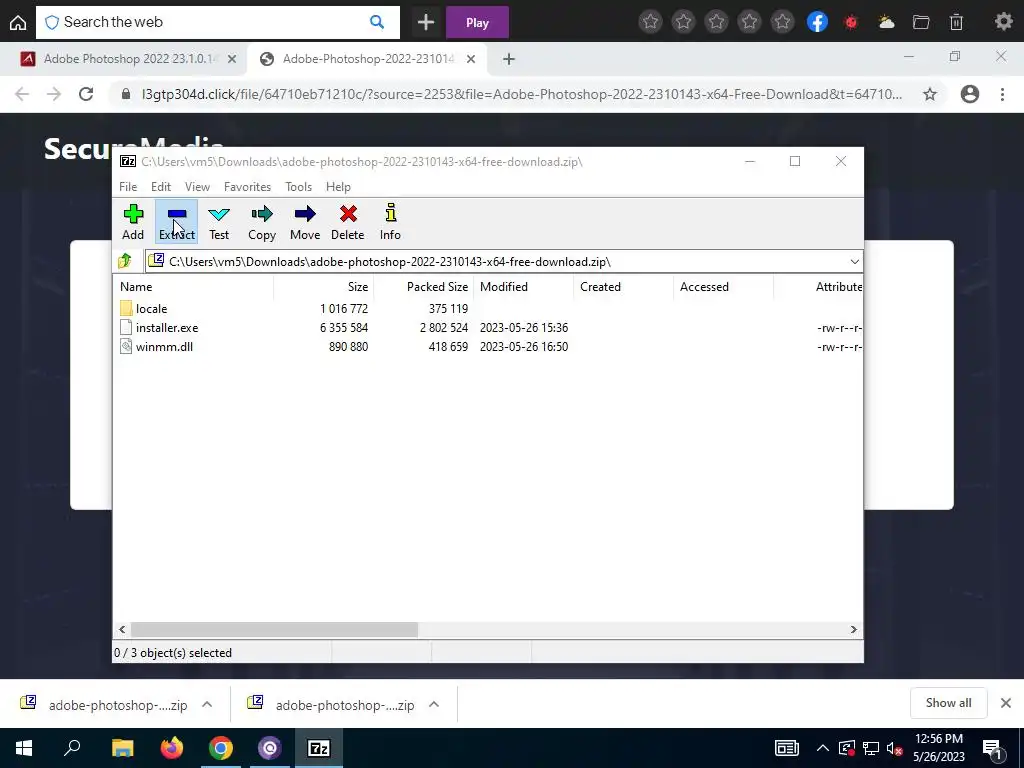Show hidden system tray icons
This screenshot has width=1024, height=768.
tap(822, 748)
